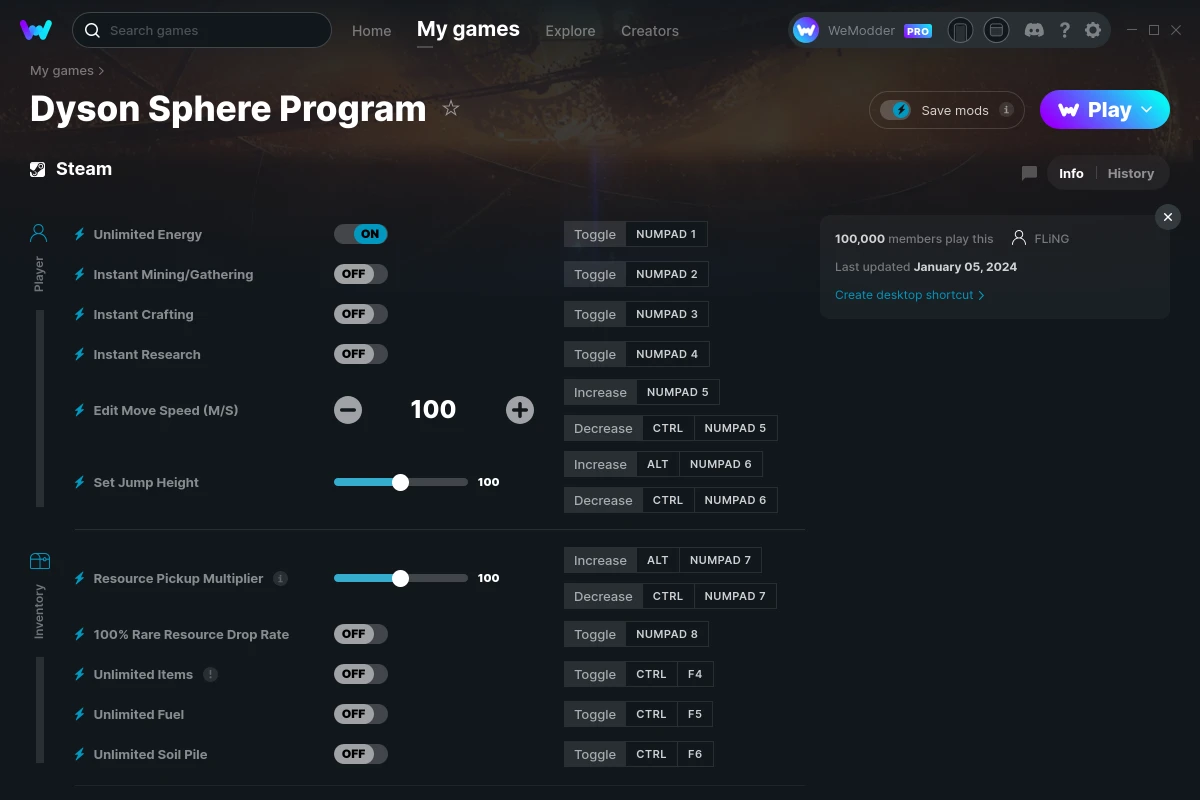Enable the Instant Crafting toggle
The height and width of the screenshot is (800, 1200).
(x=360, y=313)
